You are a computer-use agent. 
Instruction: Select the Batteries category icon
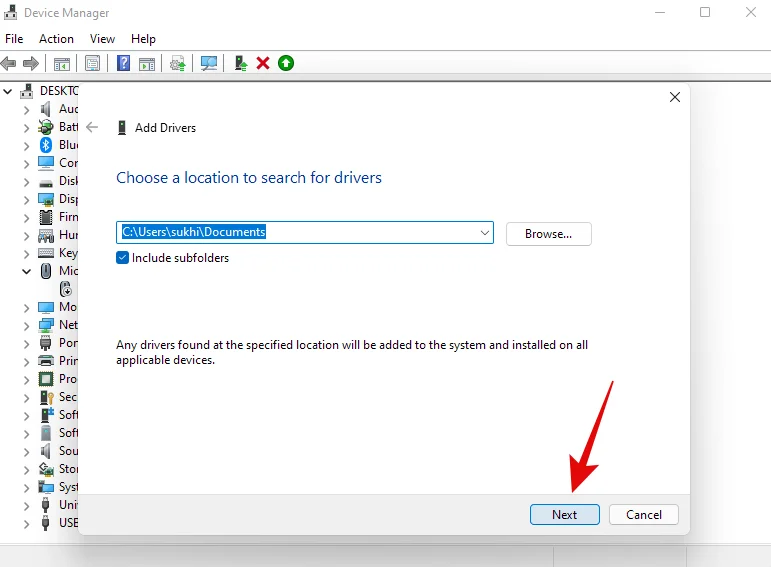point(46,127)
